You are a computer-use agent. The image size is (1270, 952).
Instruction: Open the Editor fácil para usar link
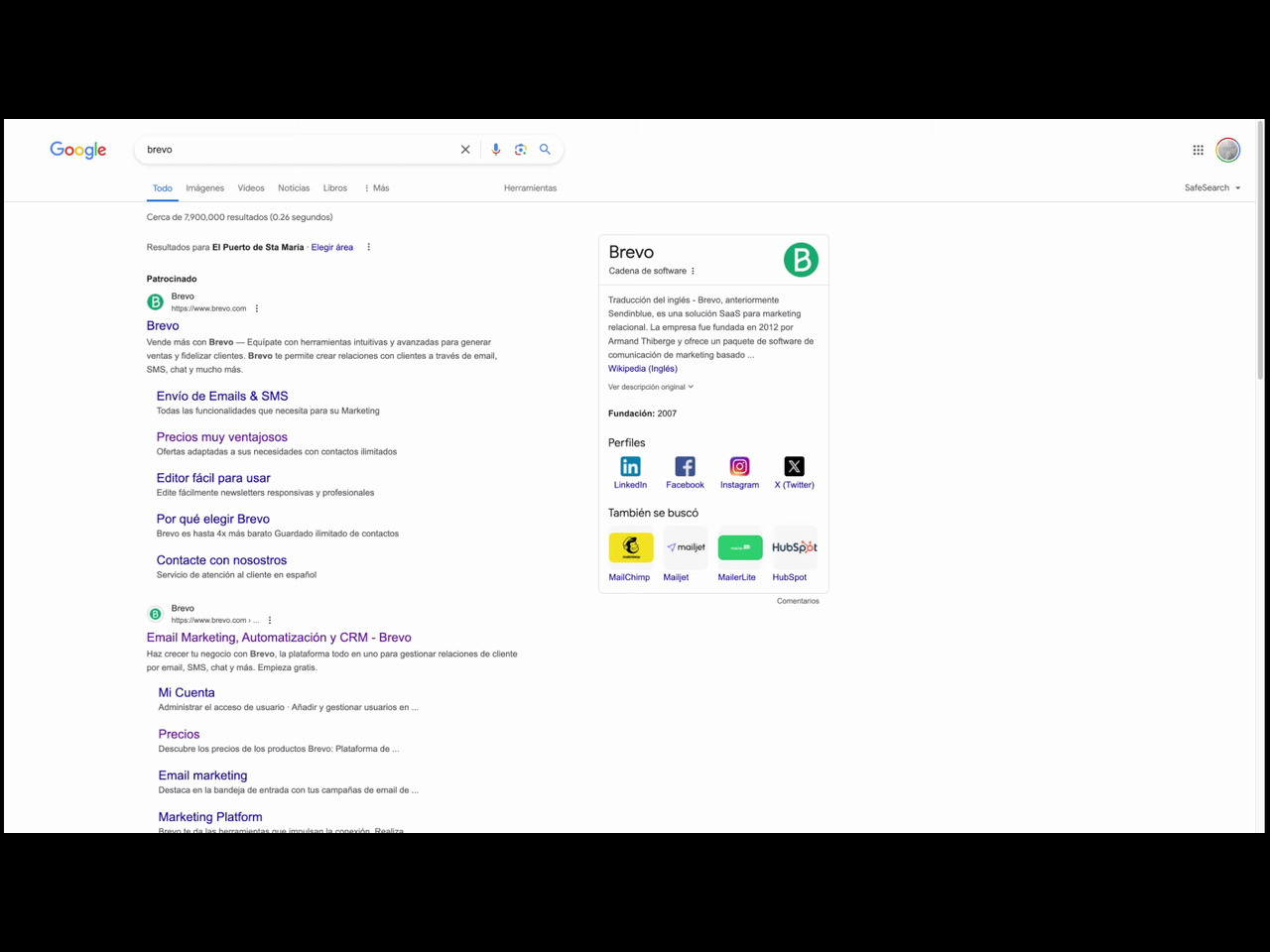(x=213, y=478)
